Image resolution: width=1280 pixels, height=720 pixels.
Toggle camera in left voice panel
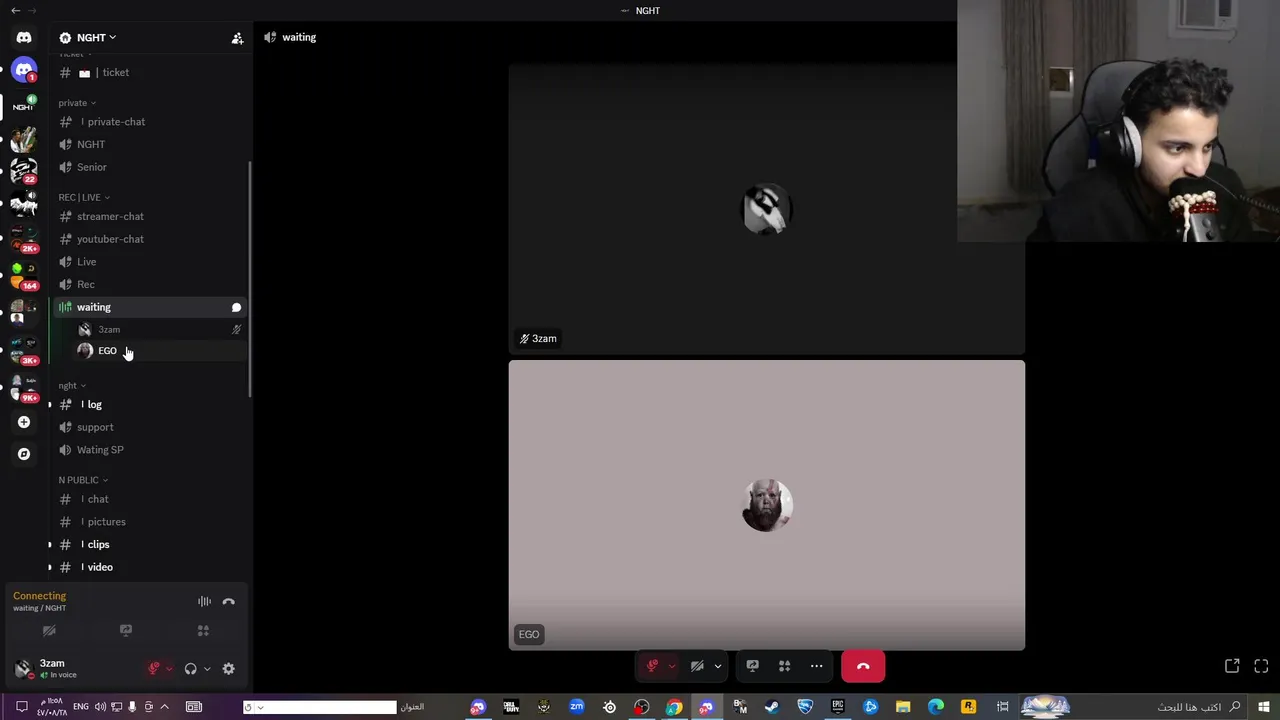(x=49, y=631)
